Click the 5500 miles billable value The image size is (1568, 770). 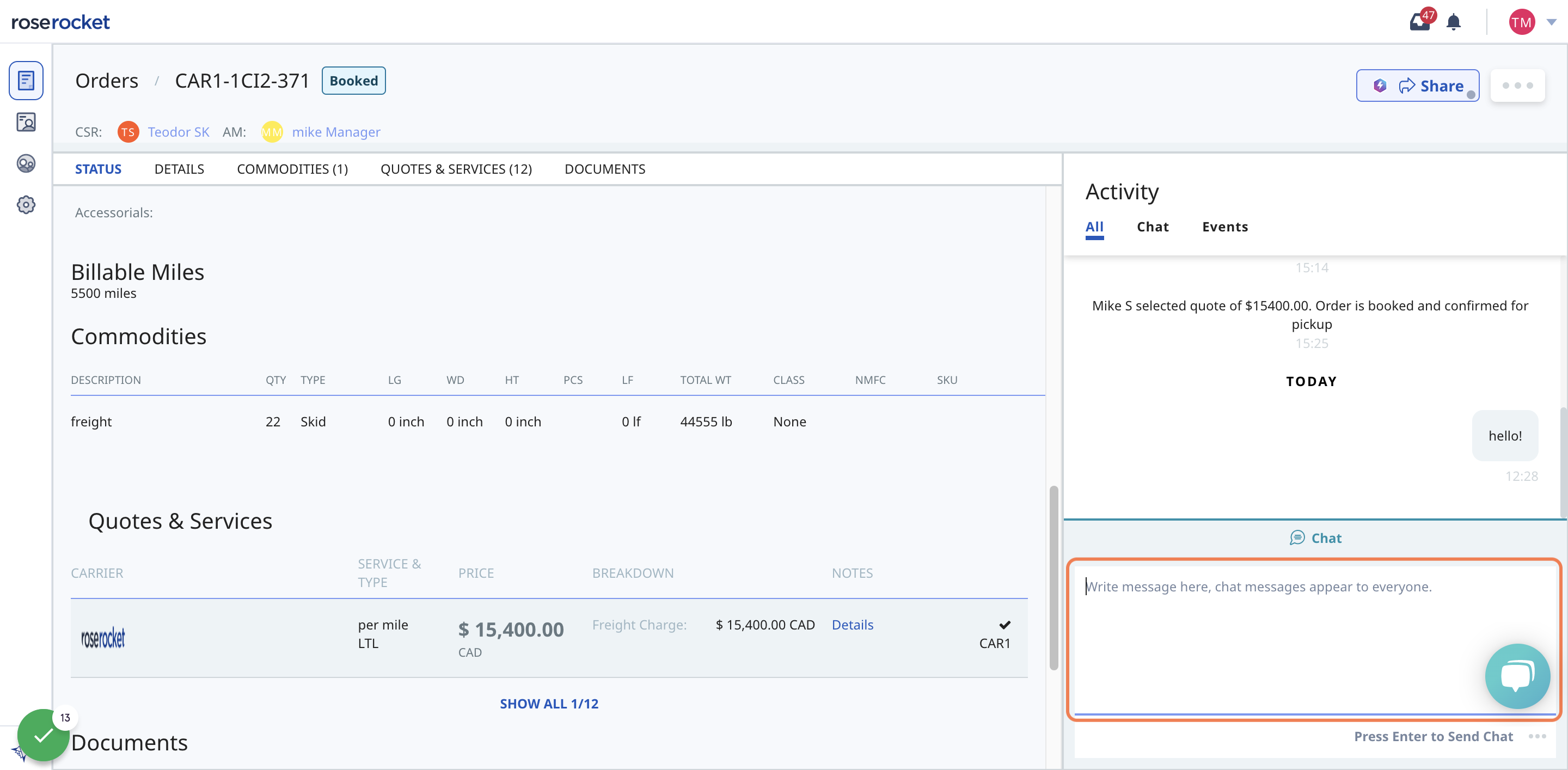coord(103,294)
